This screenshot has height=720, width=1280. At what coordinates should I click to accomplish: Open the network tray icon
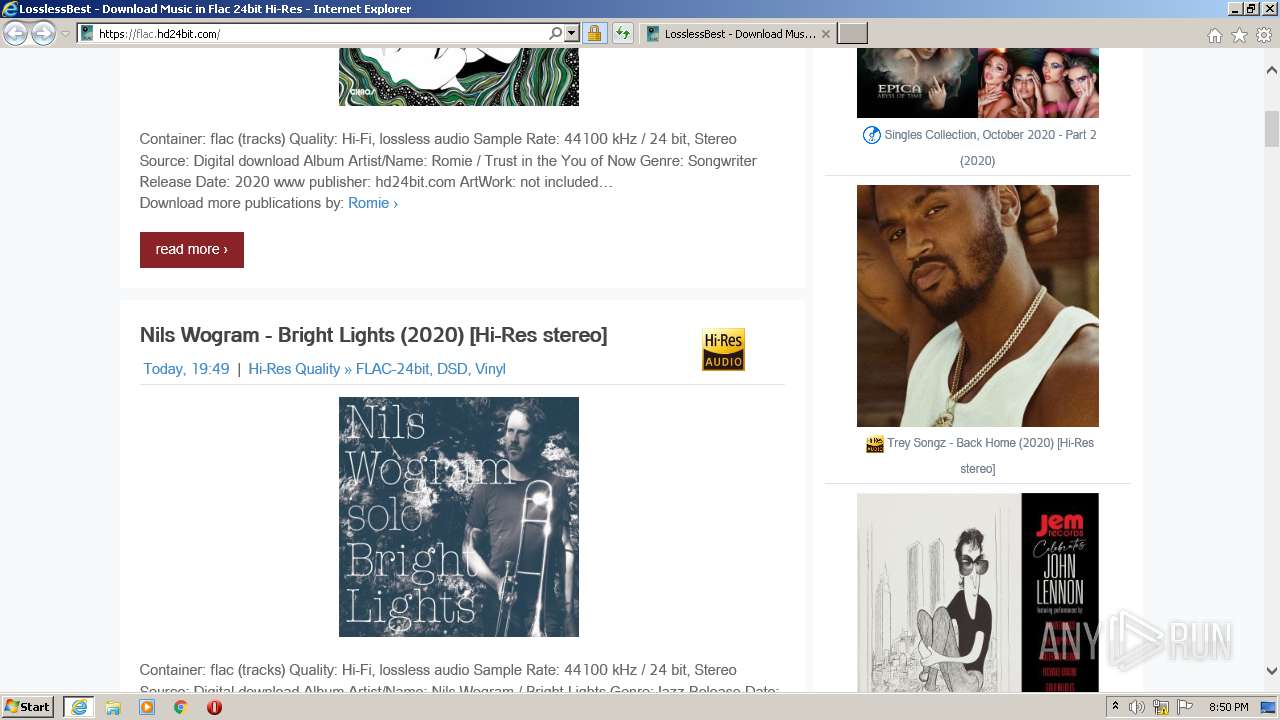click(x=1161, y=707)
